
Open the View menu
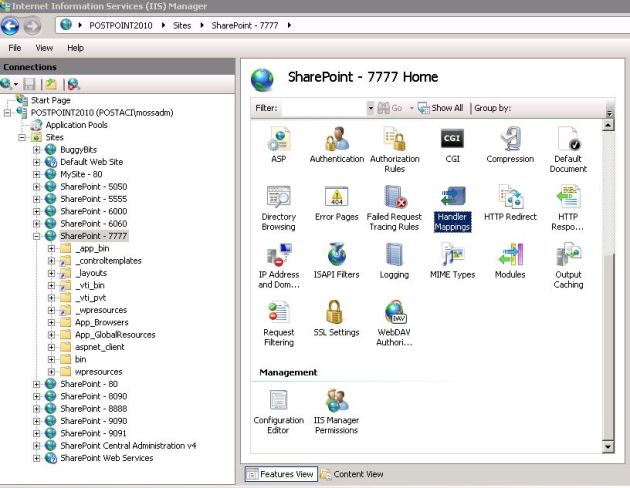point(44,47)
